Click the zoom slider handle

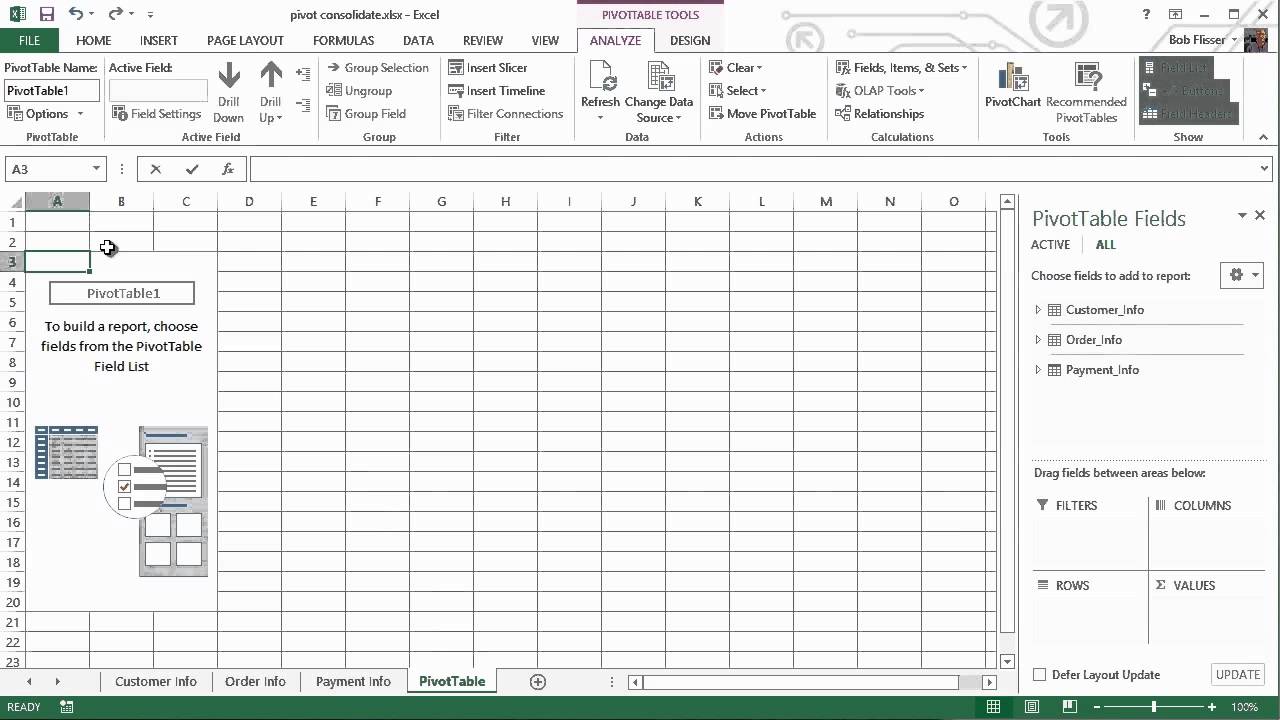tap(1153, 707)
